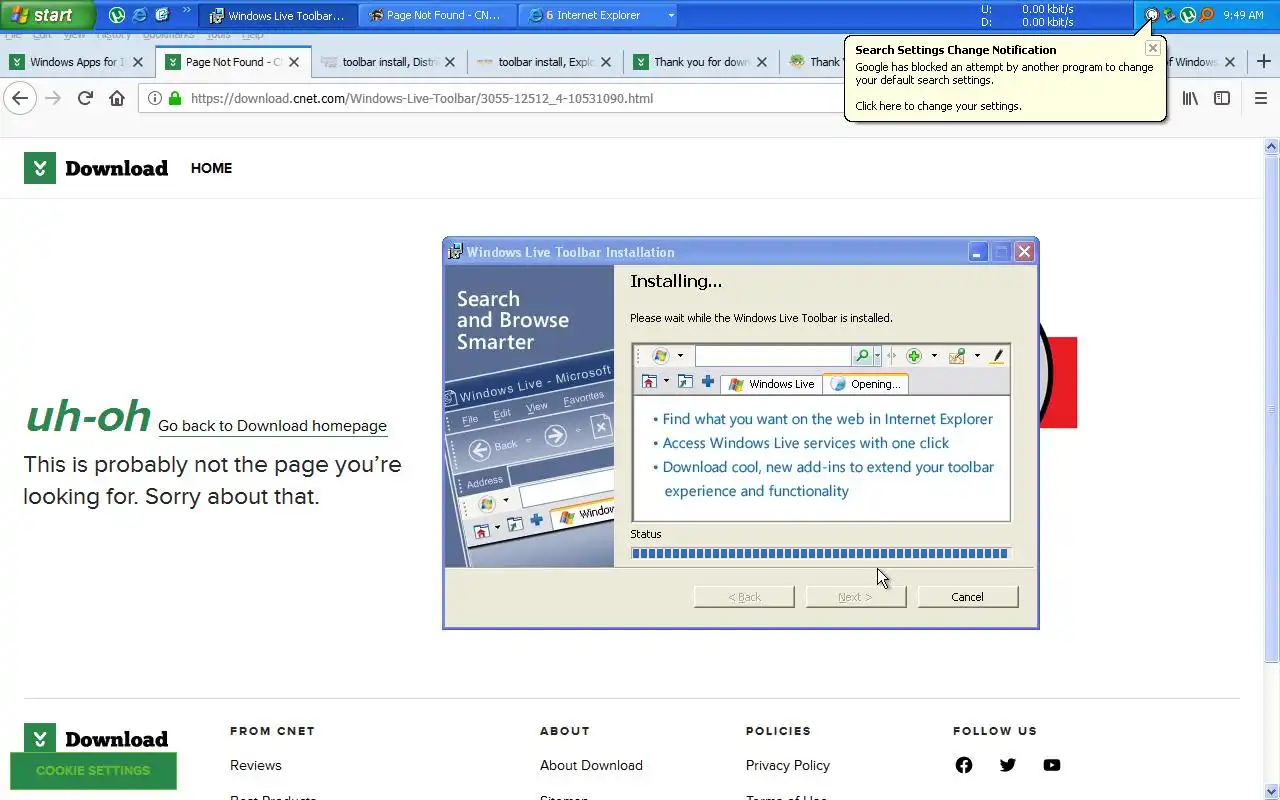This screenshot has width=1280, height=800.
Task: Close the Windows Live Toolbar Installation window
Action: pos(1024,252)
